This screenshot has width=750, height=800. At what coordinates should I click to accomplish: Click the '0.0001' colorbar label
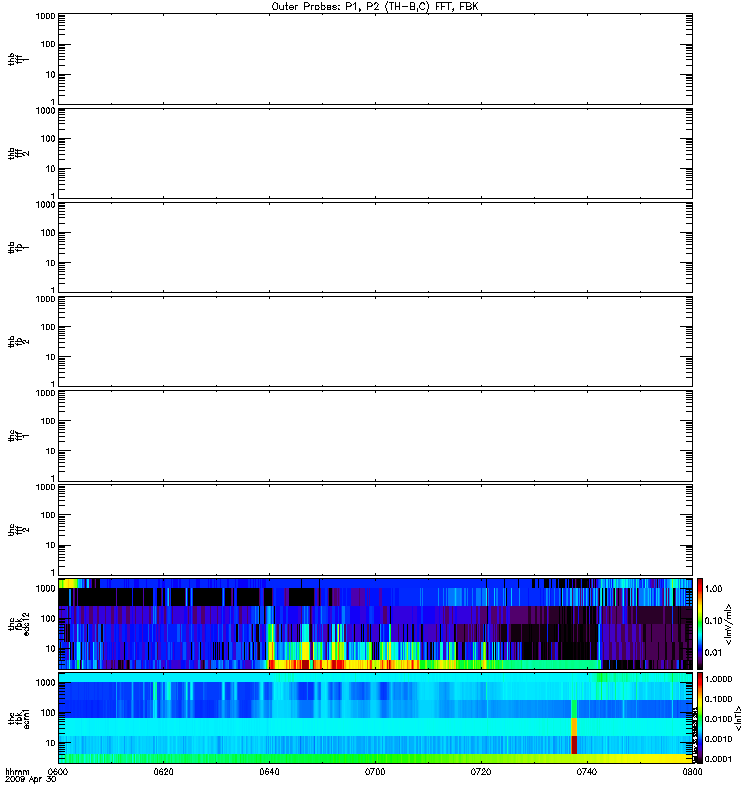718,759
